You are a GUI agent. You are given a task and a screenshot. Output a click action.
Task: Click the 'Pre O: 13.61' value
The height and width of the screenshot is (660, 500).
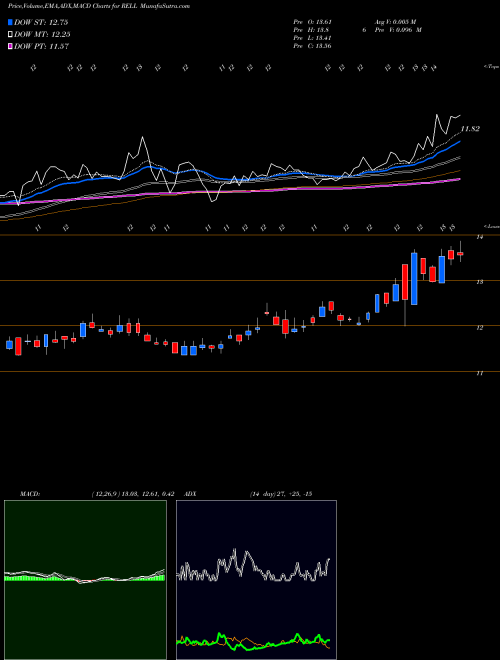(312, 22)
